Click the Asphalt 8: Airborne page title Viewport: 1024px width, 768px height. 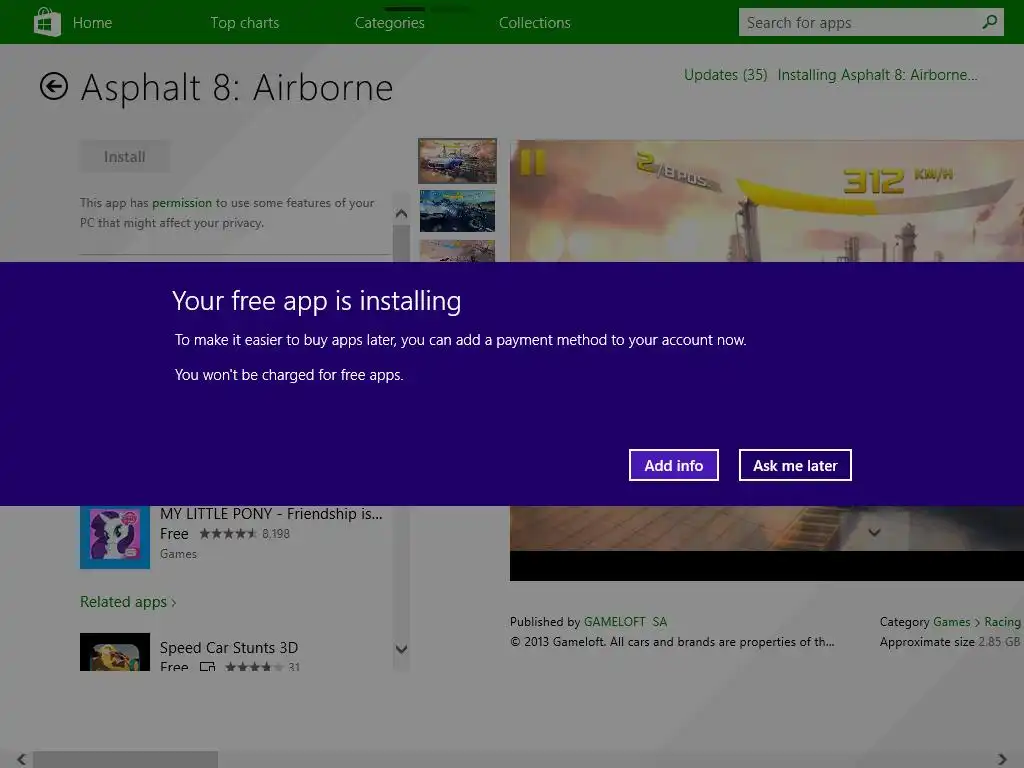236,87
